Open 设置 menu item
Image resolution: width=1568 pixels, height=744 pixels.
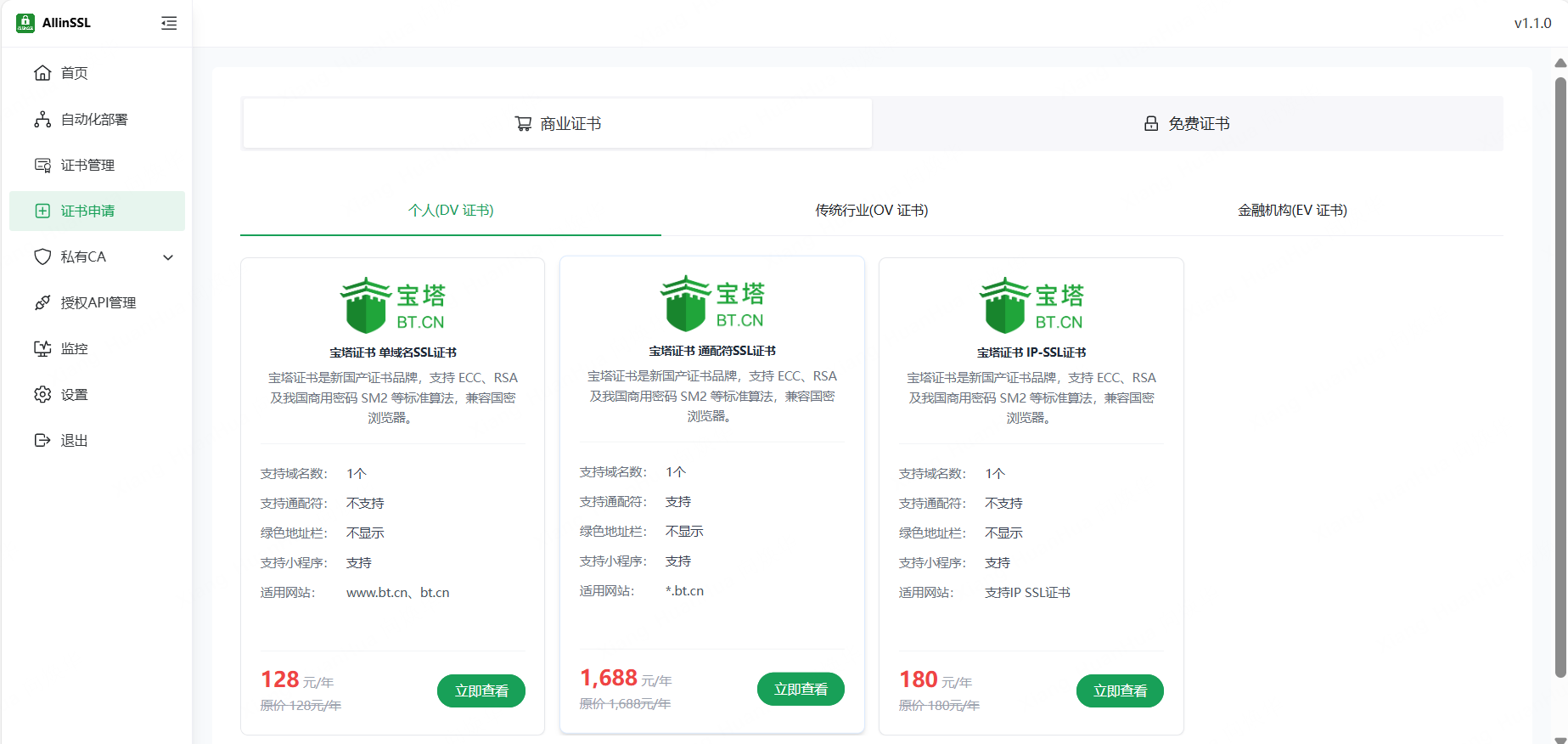click(97, 394)
